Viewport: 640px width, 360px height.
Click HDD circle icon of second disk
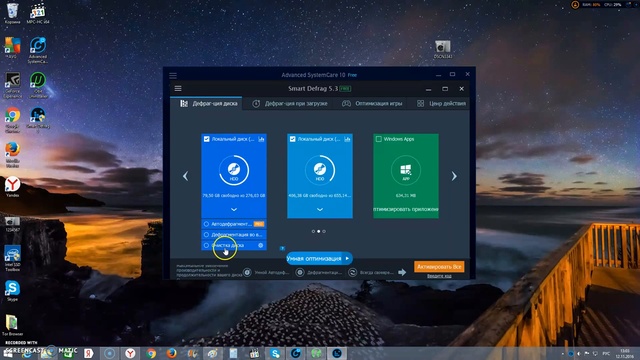click(x=320, y=170)
